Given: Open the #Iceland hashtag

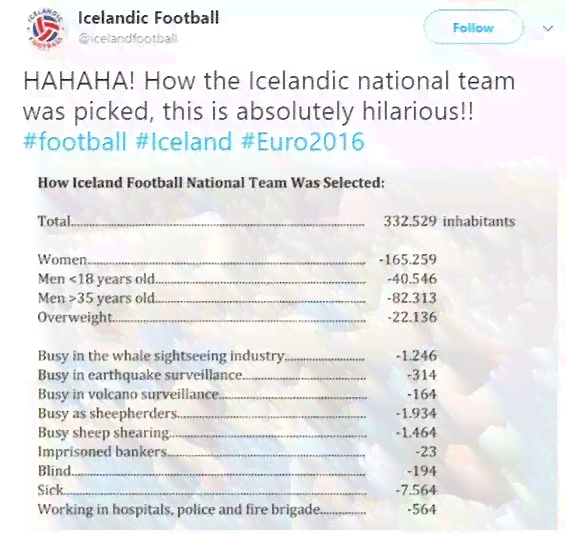Looking at the screenshot, I should point(184,141).
